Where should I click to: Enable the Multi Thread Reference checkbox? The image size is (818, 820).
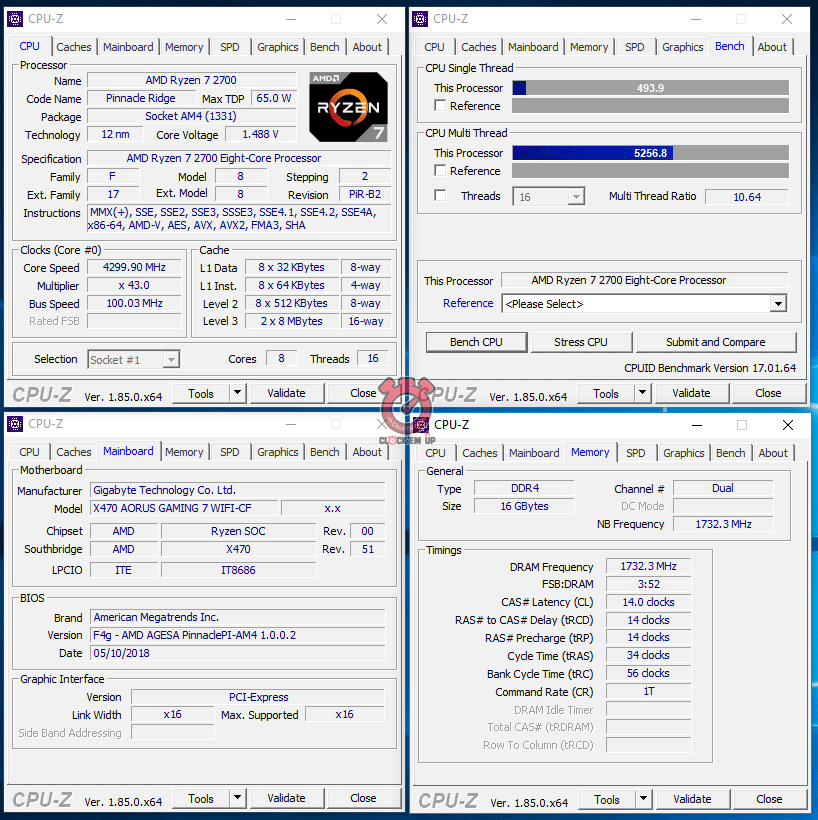click(440, 171)
